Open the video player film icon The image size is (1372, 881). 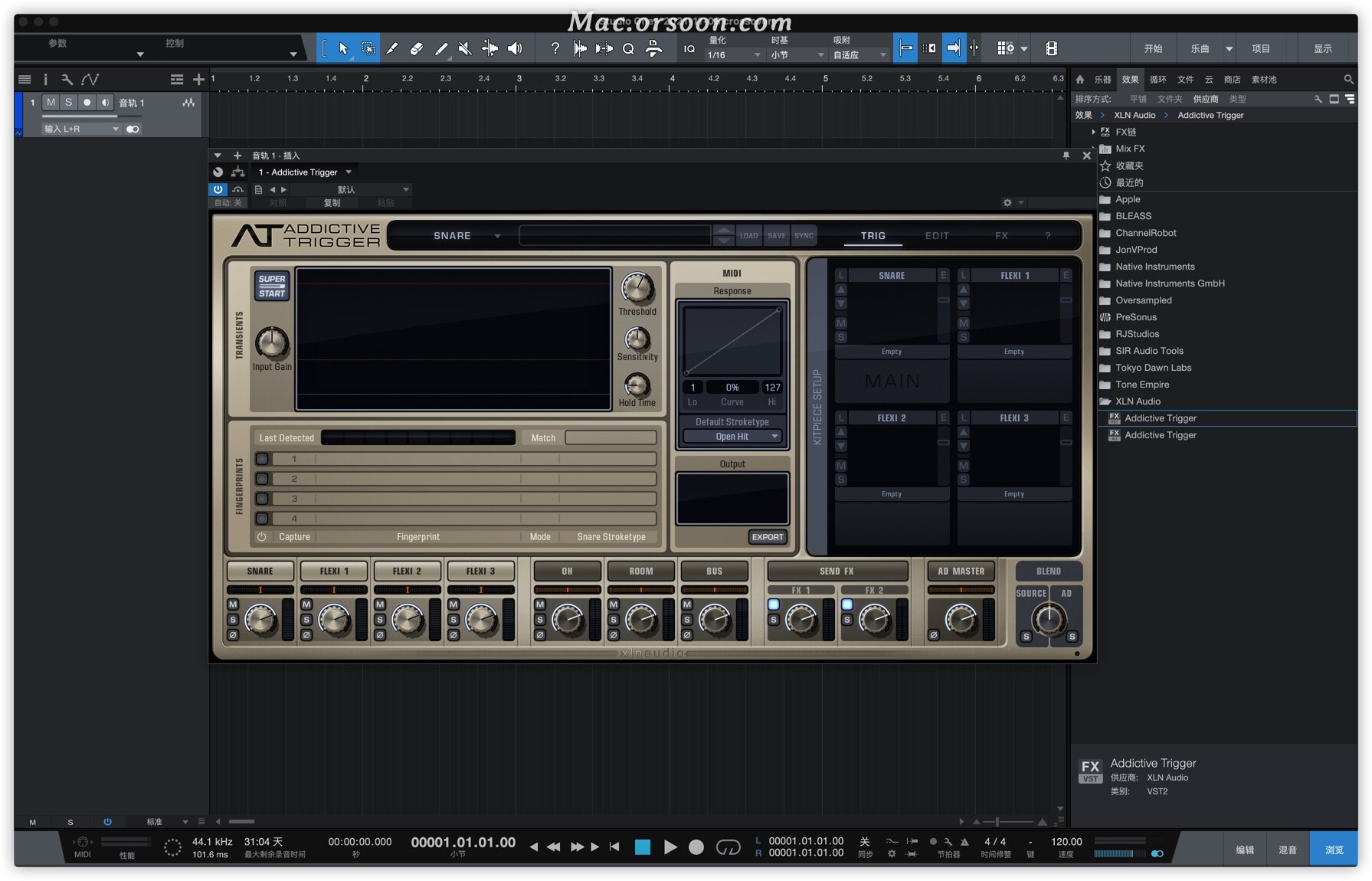[x=1052, y=48]
